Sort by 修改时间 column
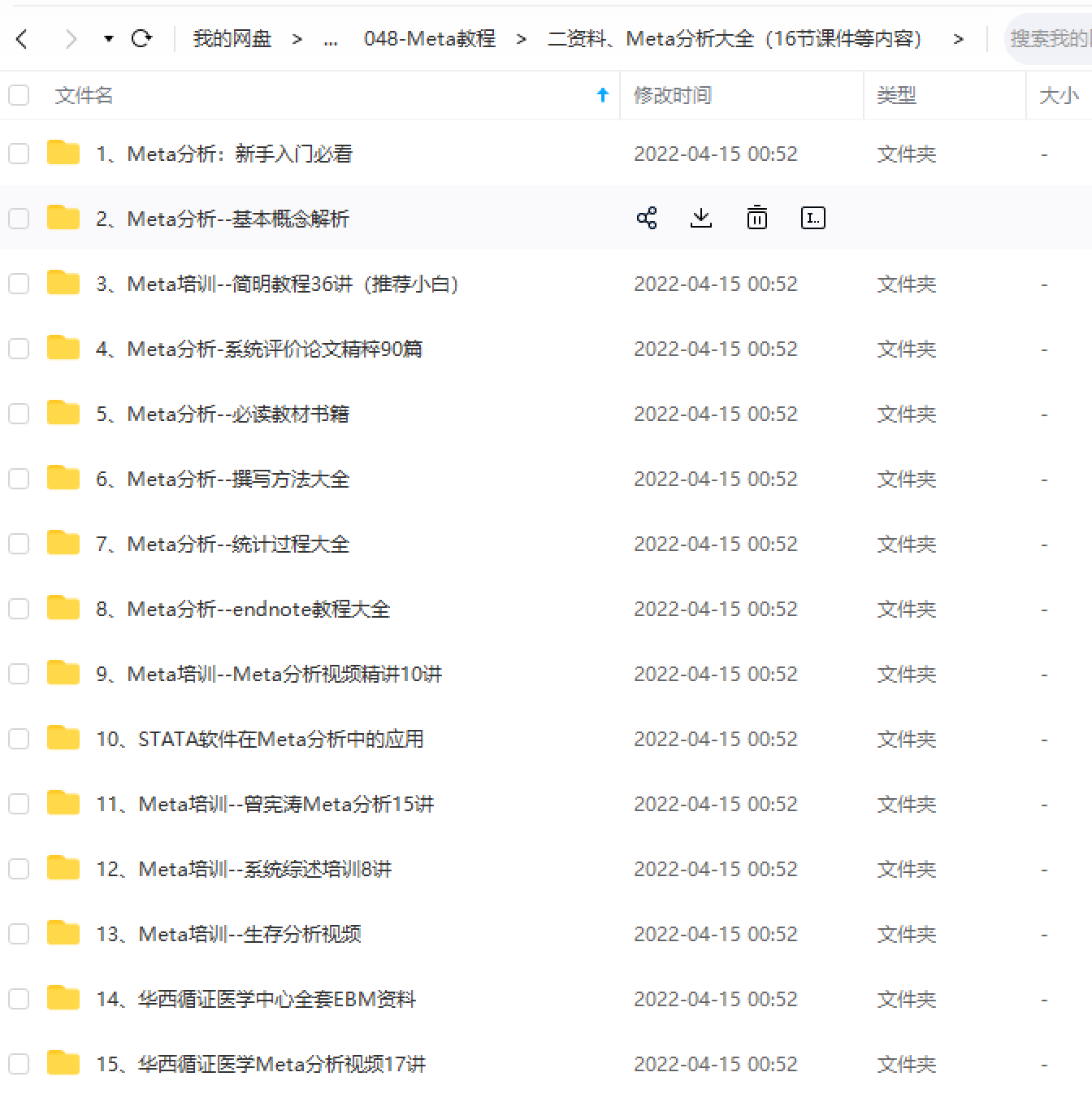 click(x=673, y=95)
